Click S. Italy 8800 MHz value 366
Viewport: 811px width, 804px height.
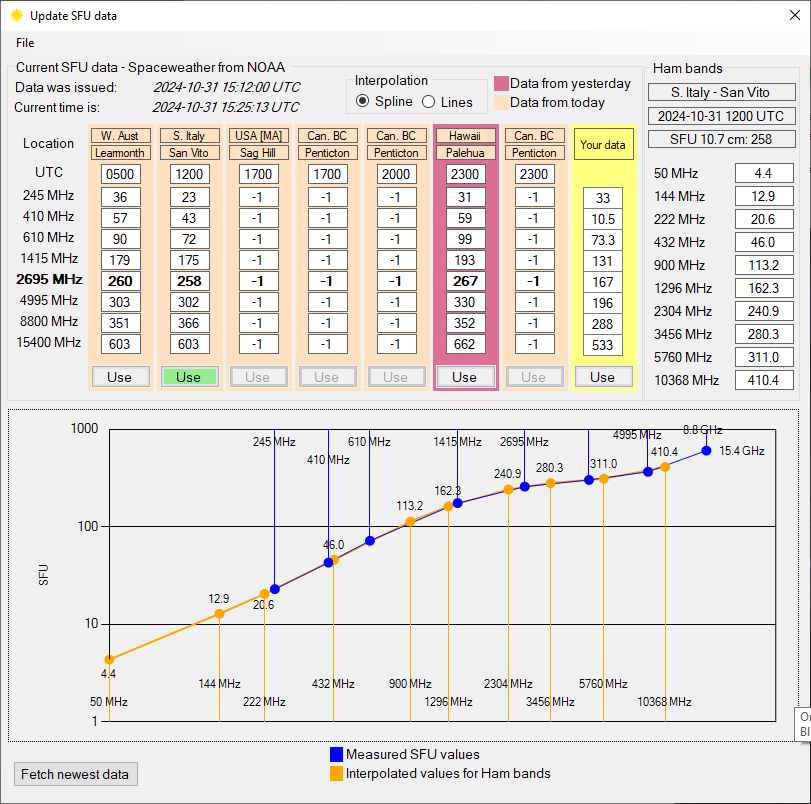pos(189,323)
